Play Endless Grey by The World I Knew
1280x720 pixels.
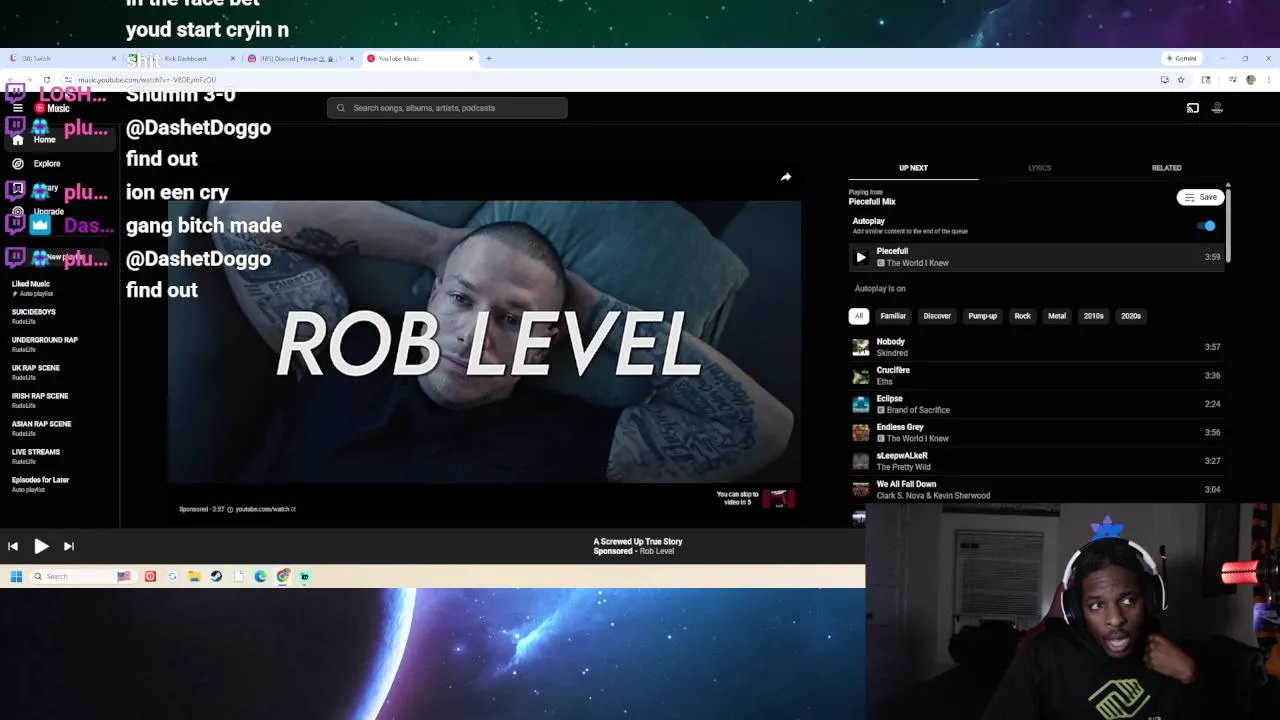pos(1035,433)
